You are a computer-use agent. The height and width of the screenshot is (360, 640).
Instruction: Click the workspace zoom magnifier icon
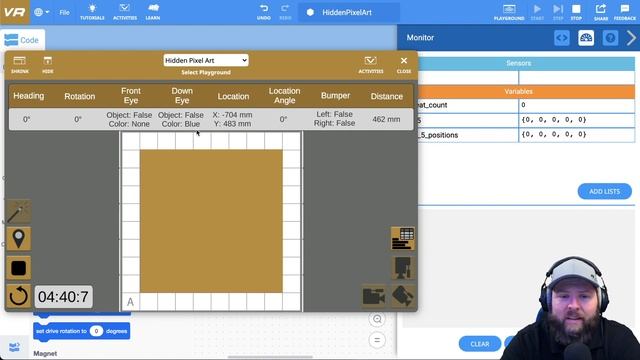377,319
